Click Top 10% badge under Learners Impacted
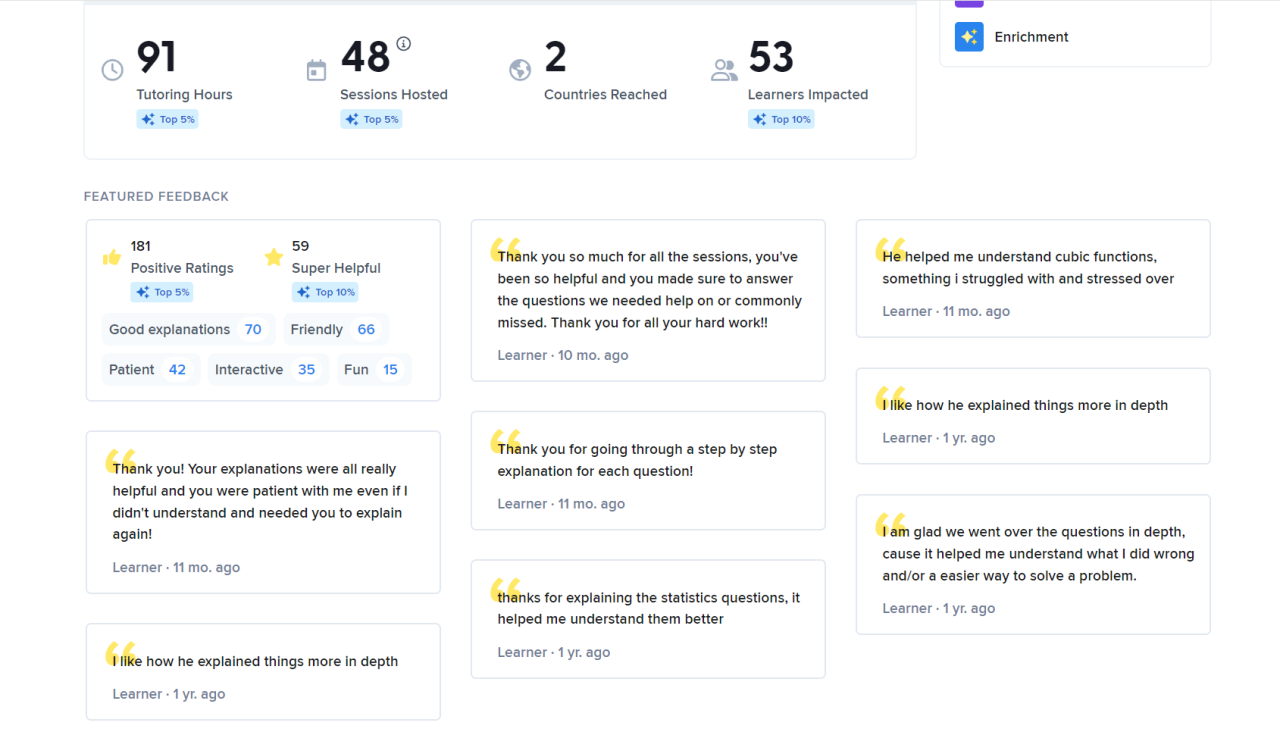Viewport: 1280px width, 729px height. tap(781, 119)
